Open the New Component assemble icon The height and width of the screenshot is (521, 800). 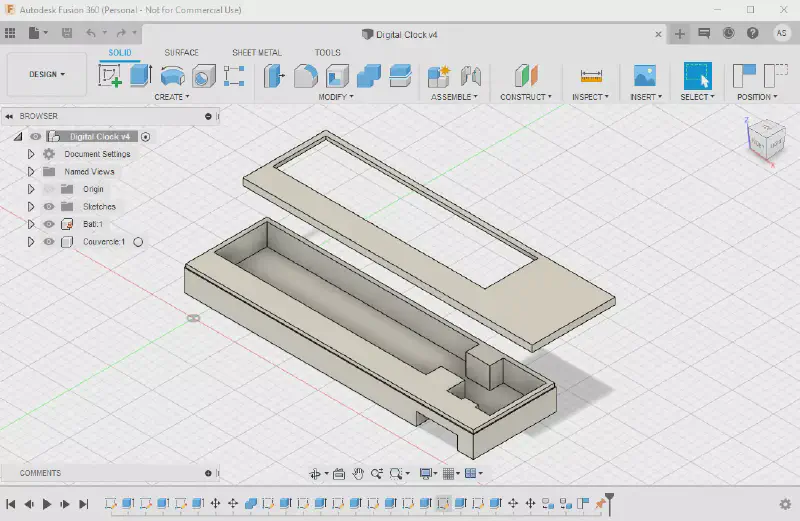point(438,76)
